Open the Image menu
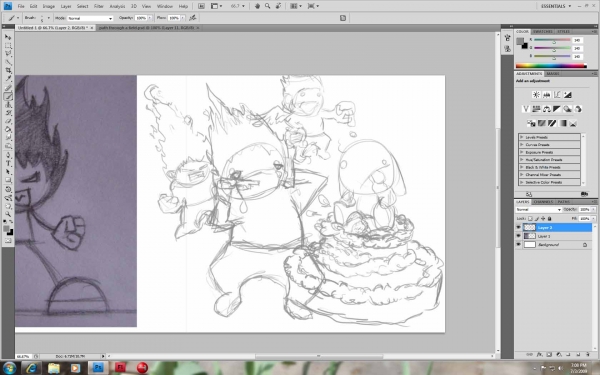600x375 pixels. (x=49, y=6)
